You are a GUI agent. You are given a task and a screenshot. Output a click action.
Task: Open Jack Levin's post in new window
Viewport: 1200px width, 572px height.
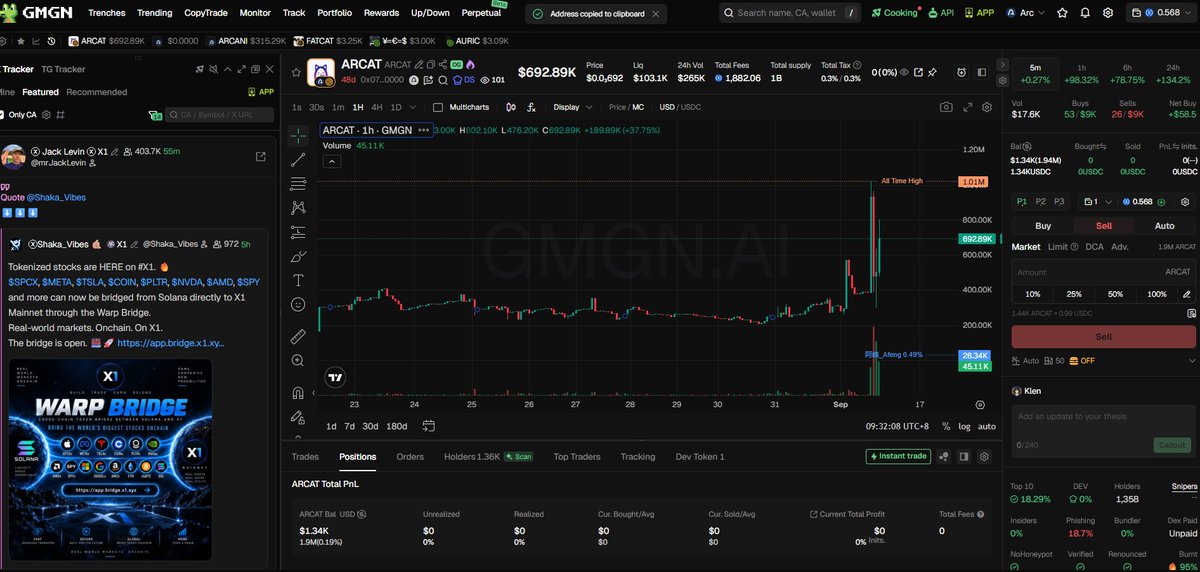261,157
